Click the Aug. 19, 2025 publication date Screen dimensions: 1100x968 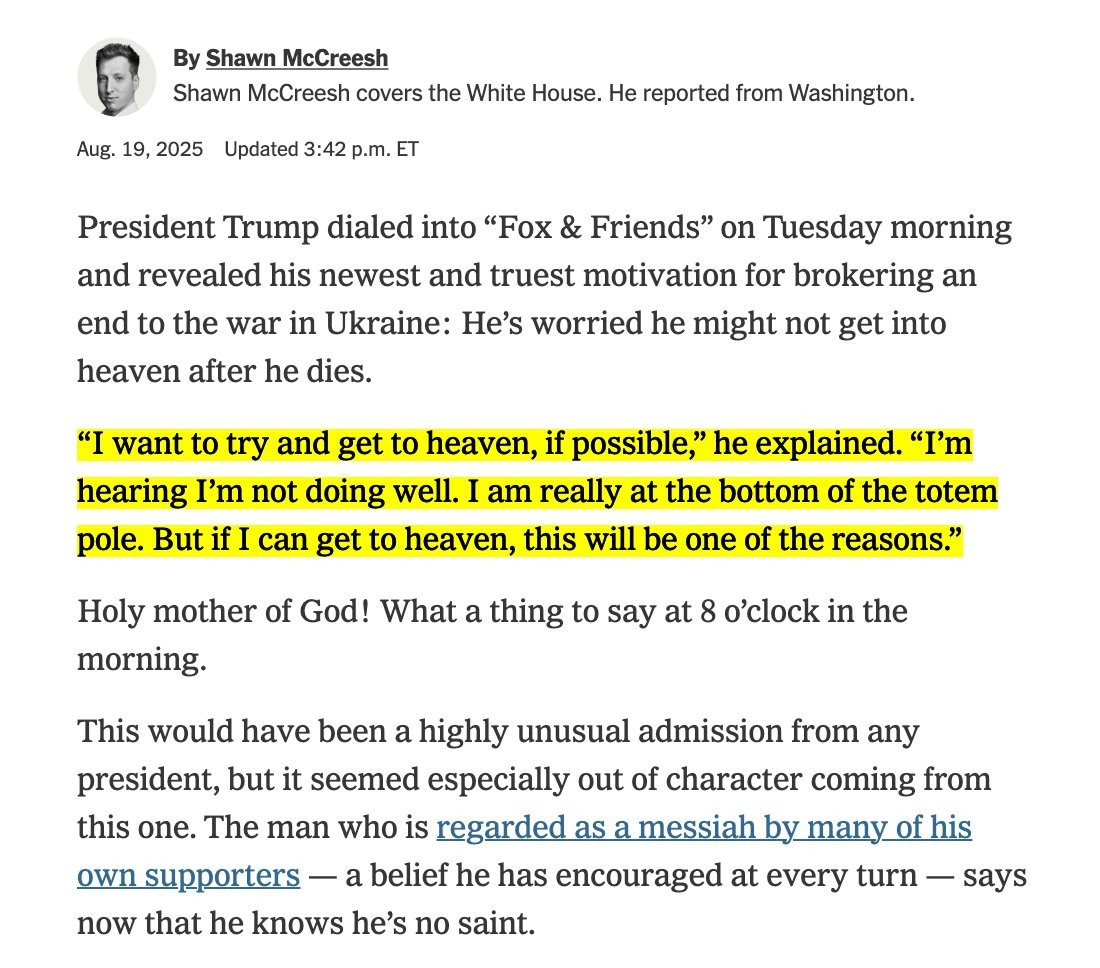140,149
